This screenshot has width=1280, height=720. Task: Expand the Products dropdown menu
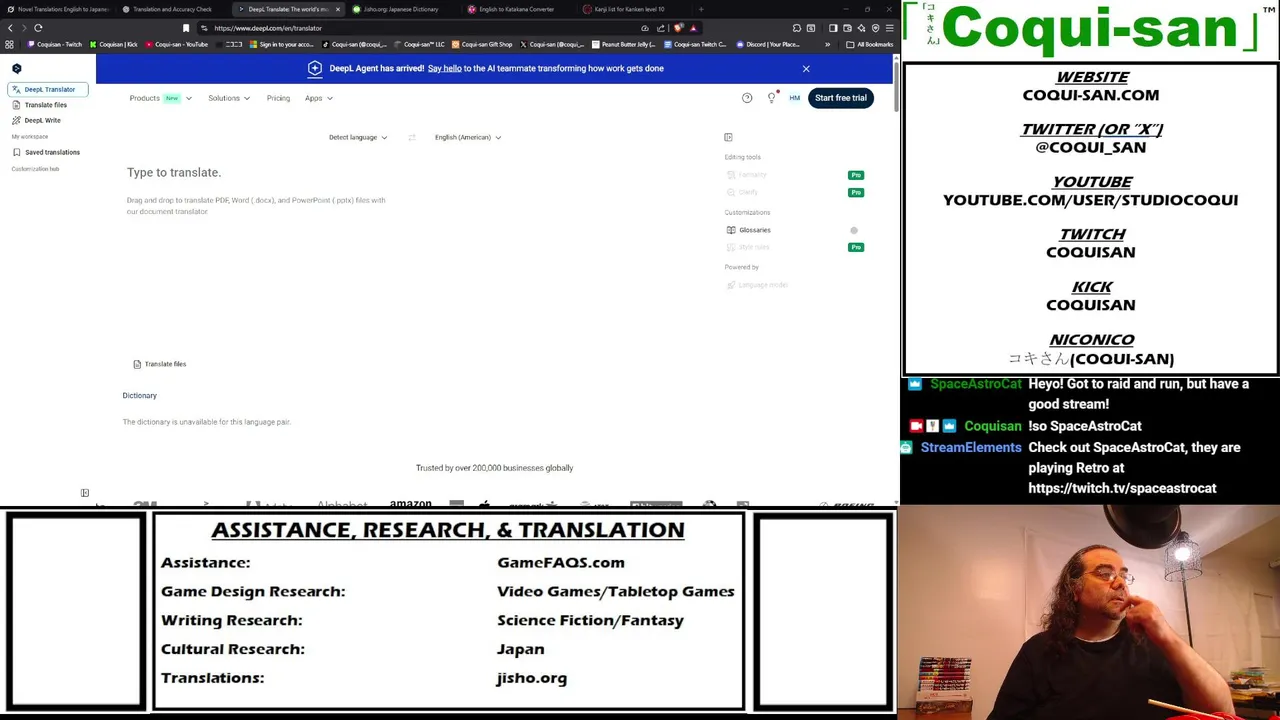click(x=160, y=98)
